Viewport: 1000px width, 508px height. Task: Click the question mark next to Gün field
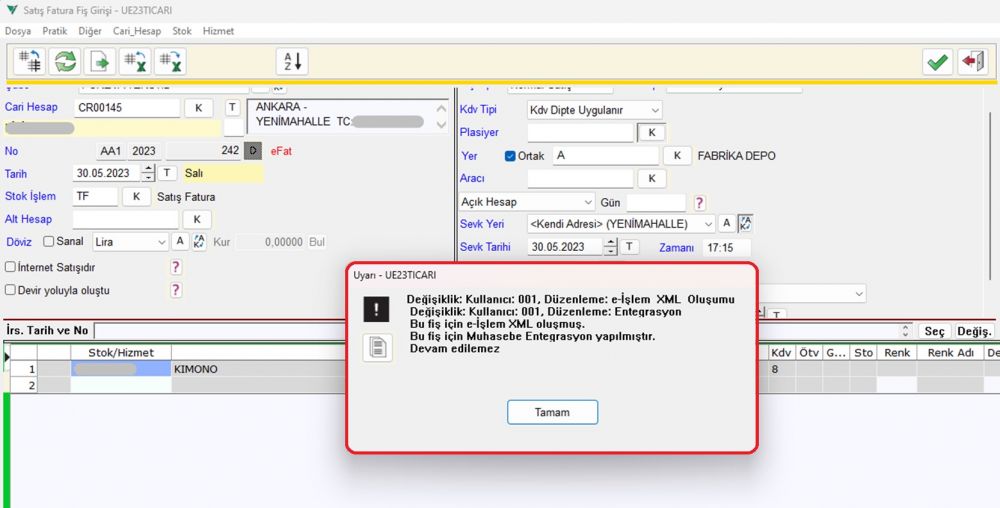point(699,203)
